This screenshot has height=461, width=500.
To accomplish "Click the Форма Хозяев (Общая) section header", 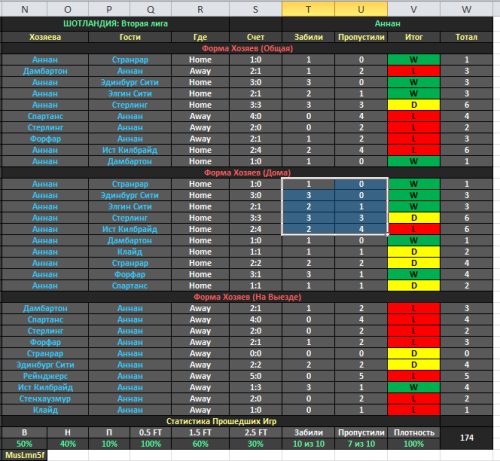I will (247, 48).
